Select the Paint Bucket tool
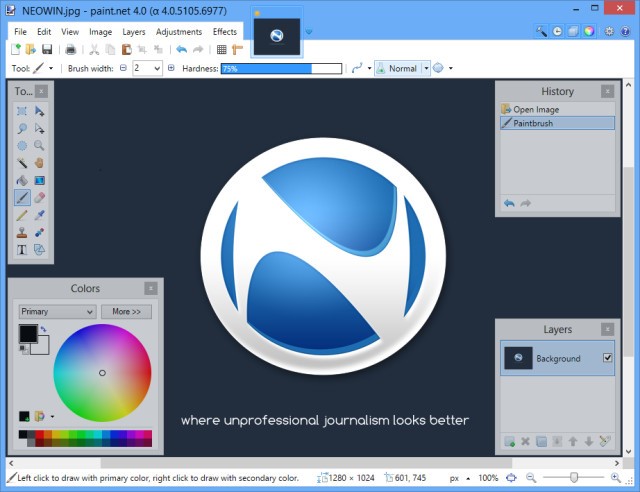640x492 pixels. pos(22,180)
